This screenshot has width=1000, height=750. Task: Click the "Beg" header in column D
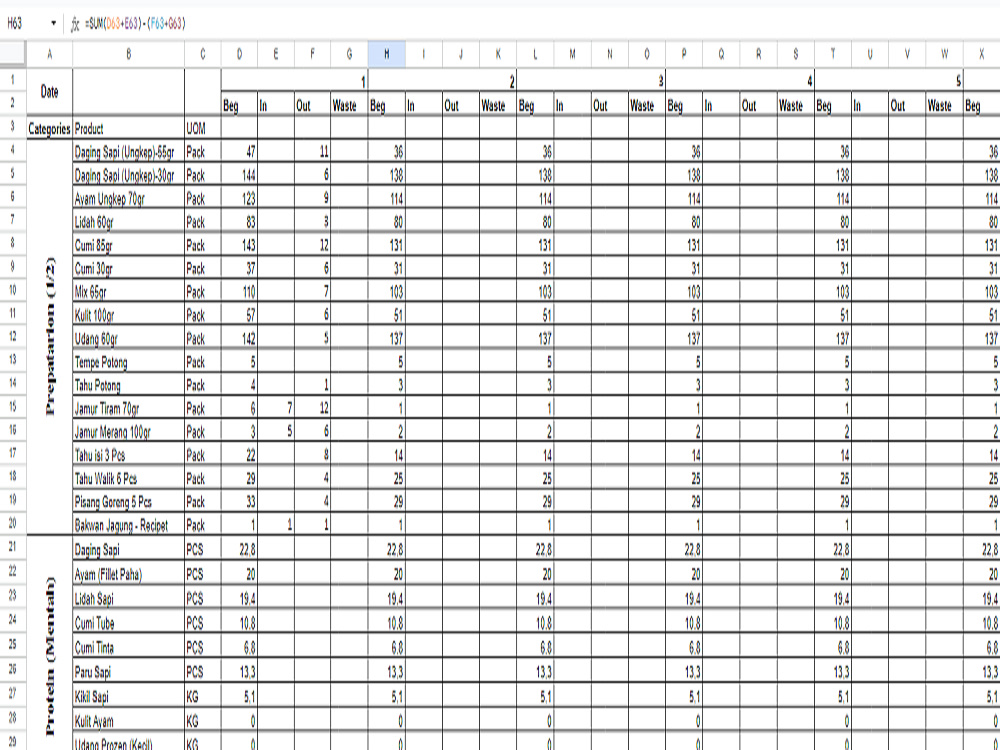[239, 105]
